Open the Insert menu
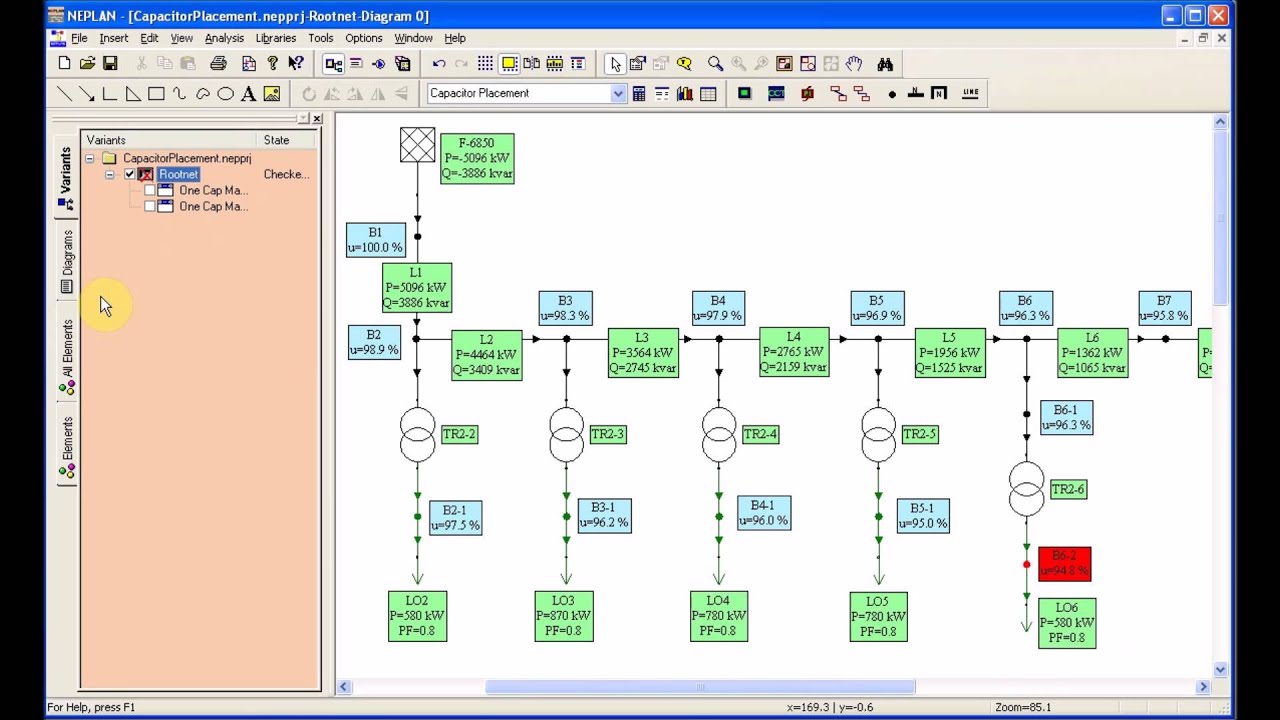The height and width of the screenshot is (720, 1280). [x=113, y=38]
